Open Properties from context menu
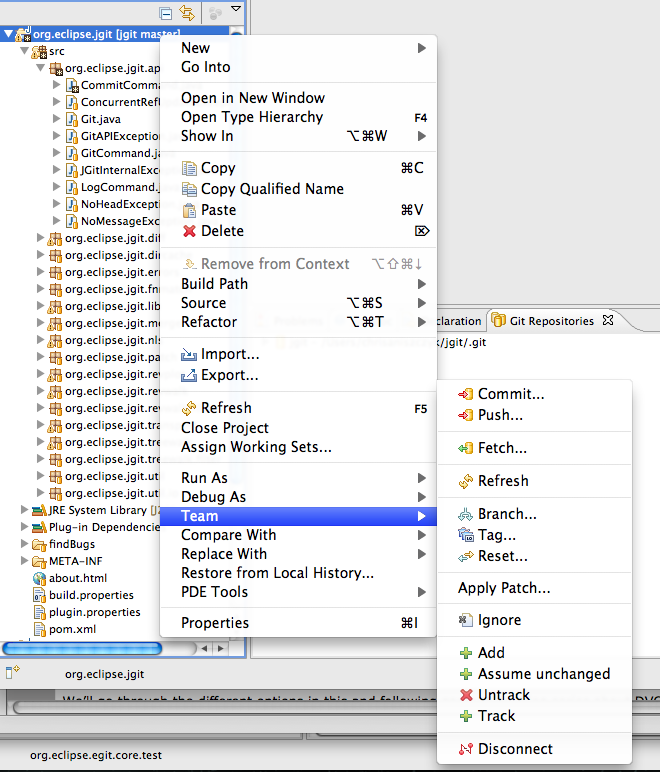Screen dimensions: 660x772 pyautogui.click(x=298, y=623)
